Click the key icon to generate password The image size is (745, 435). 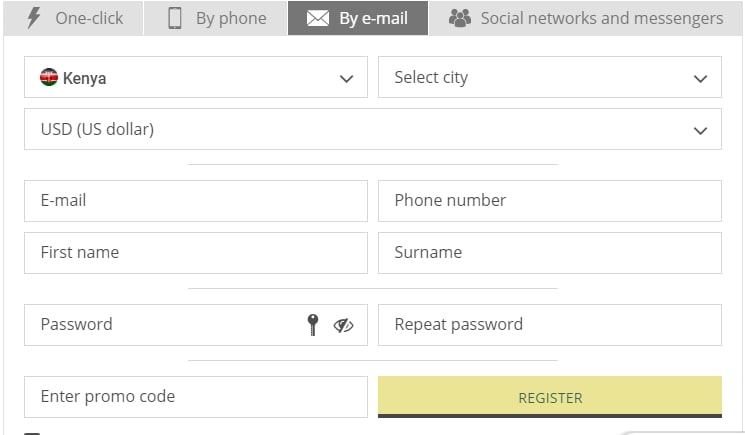tap(313, 325)
